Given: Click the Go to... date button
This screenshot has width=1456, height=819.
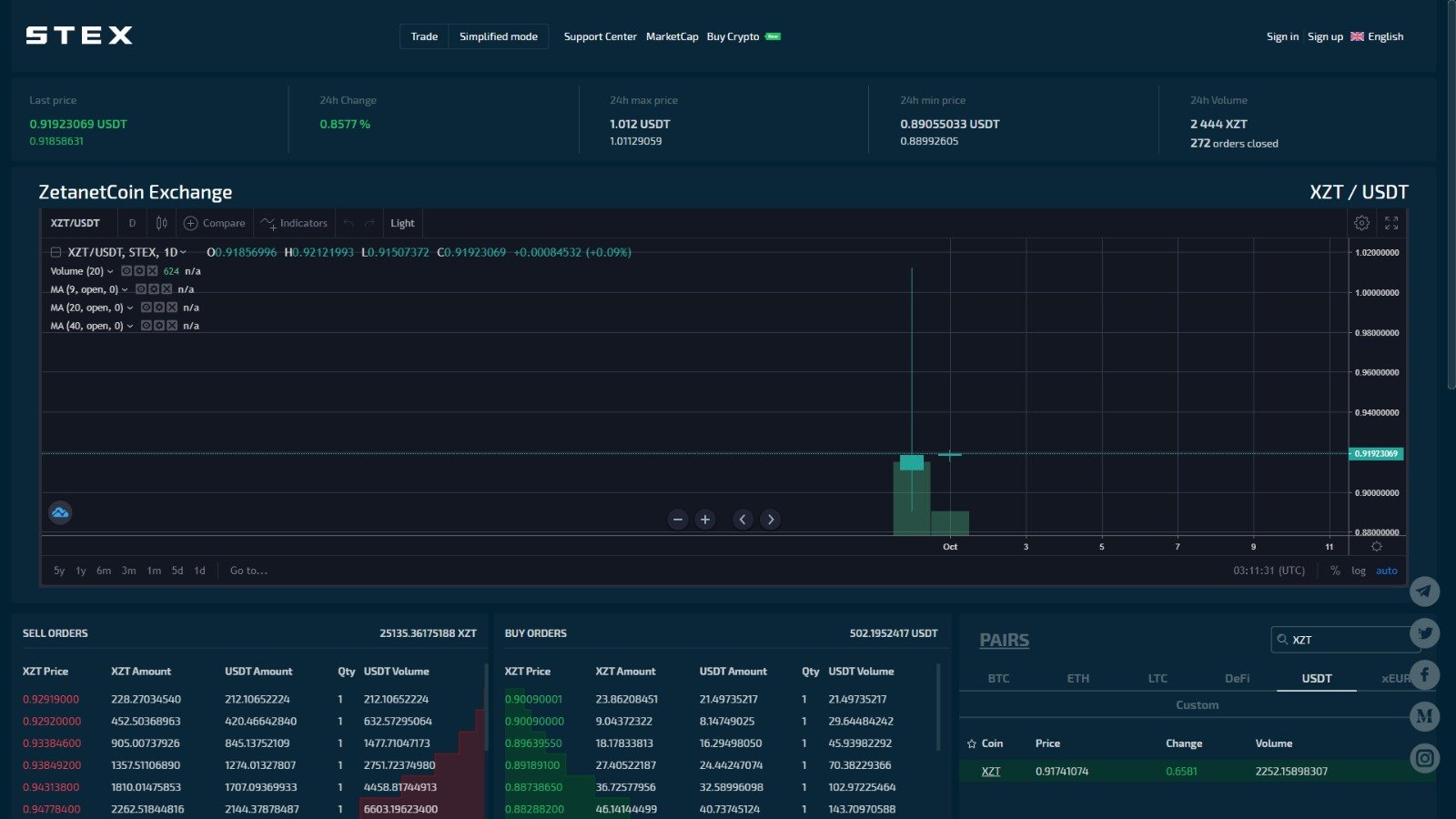Looking at the screenshot, I should click(x=248, y=571).
